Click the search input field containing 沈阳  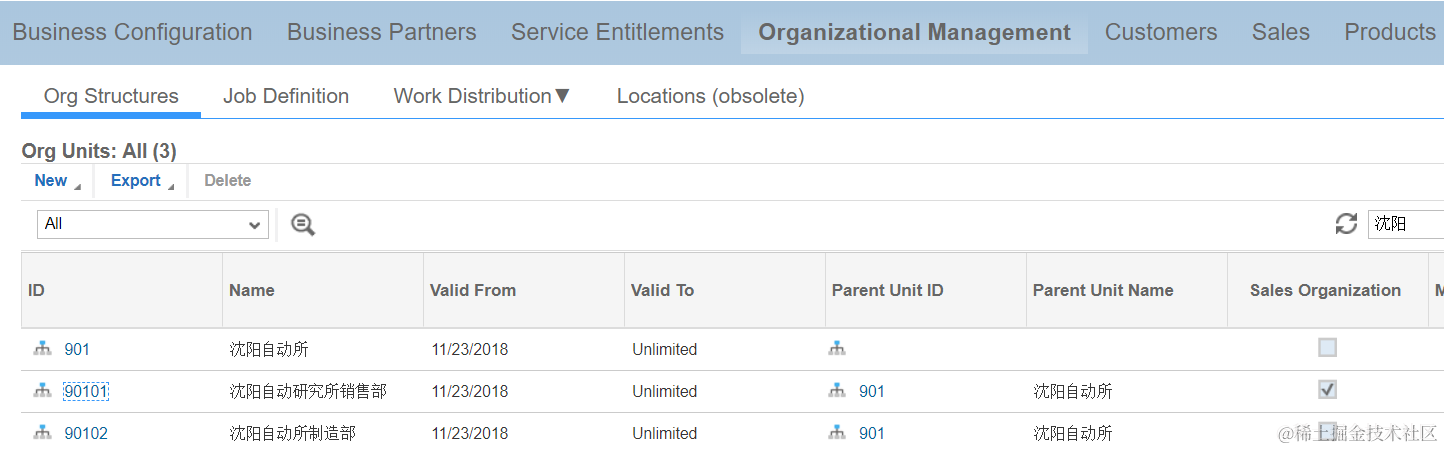[1405, 224]
